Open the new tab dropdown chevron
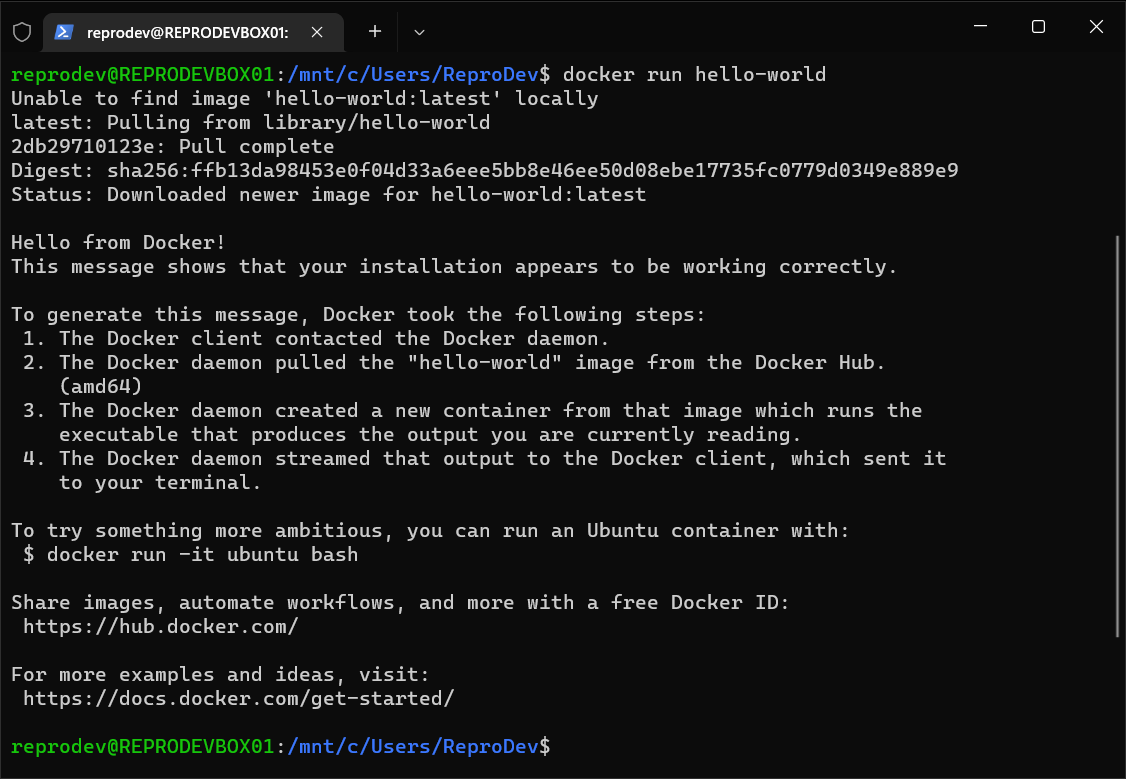Viewport: 1126px width, 779px height. (x=419, y=32)
